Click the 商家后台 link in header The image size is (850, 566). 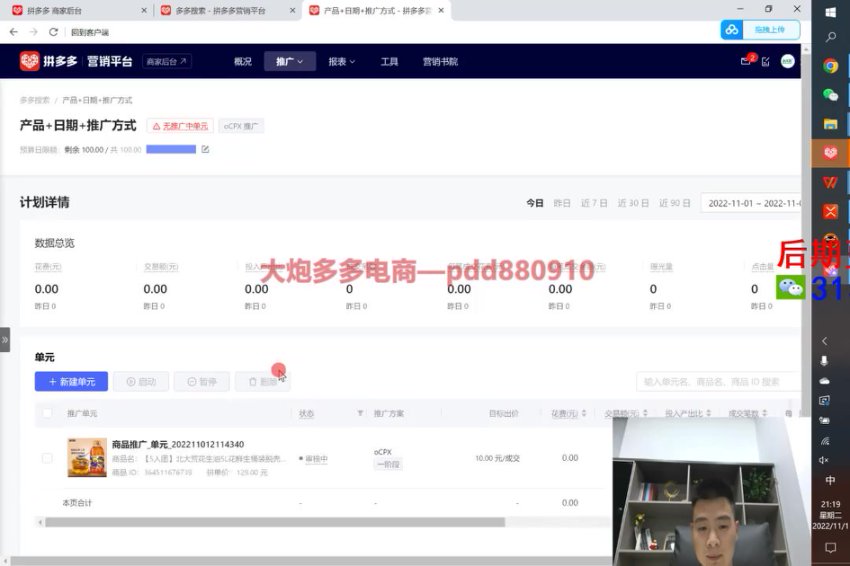[166, 61]
